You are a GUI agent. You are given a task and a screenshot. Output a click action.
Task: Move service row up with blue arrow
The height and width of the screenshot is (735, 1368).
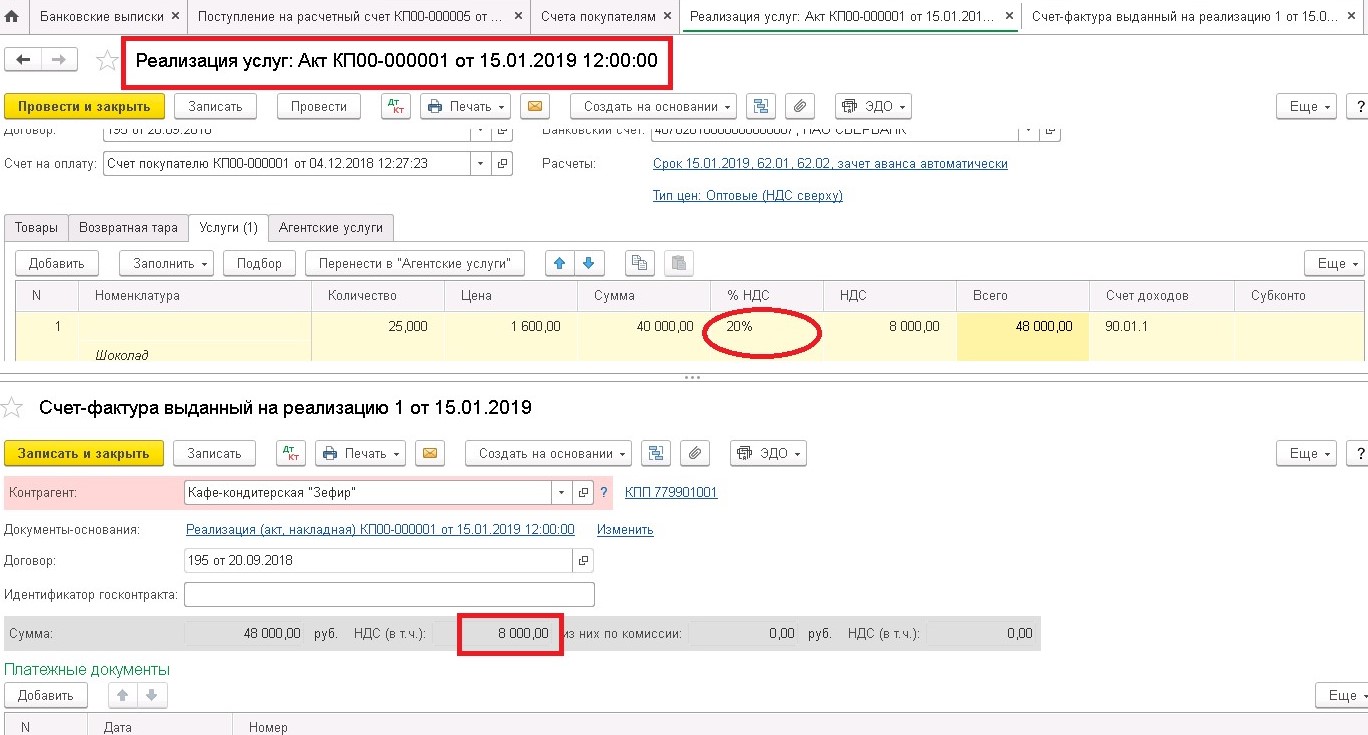tap(559, 263)
